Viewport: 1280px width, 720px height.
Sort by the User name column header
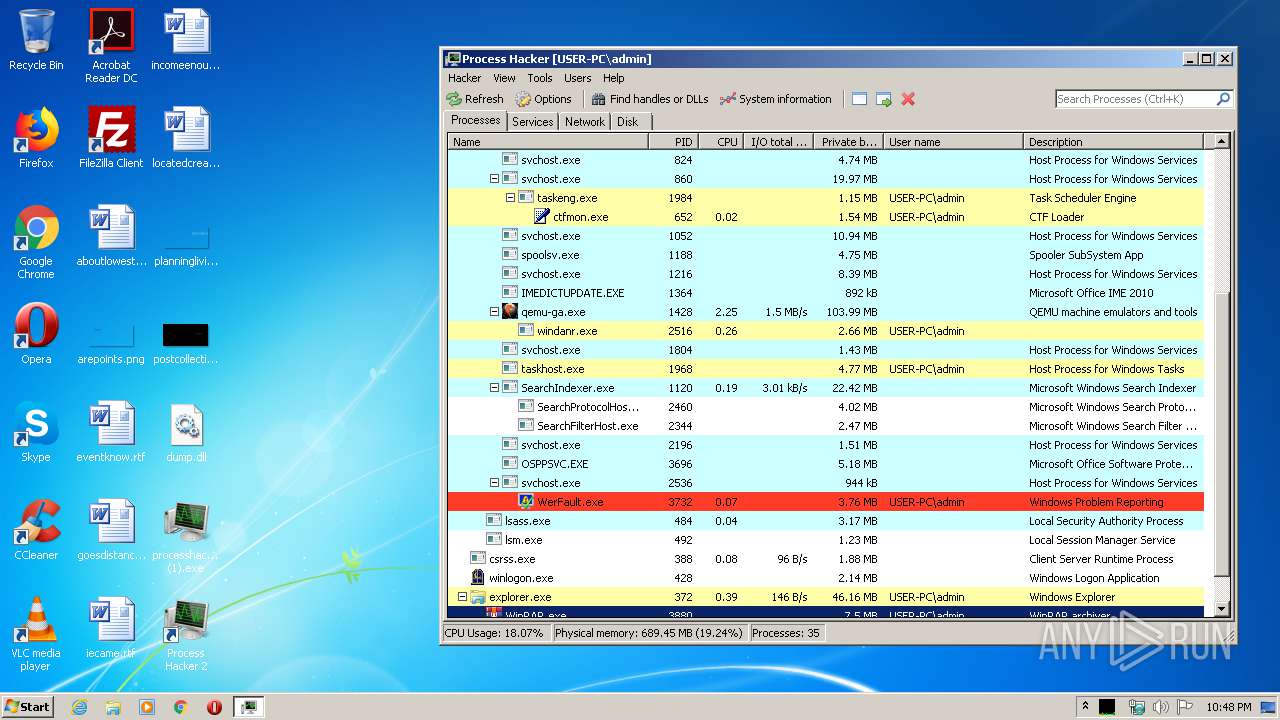point(953,142)
